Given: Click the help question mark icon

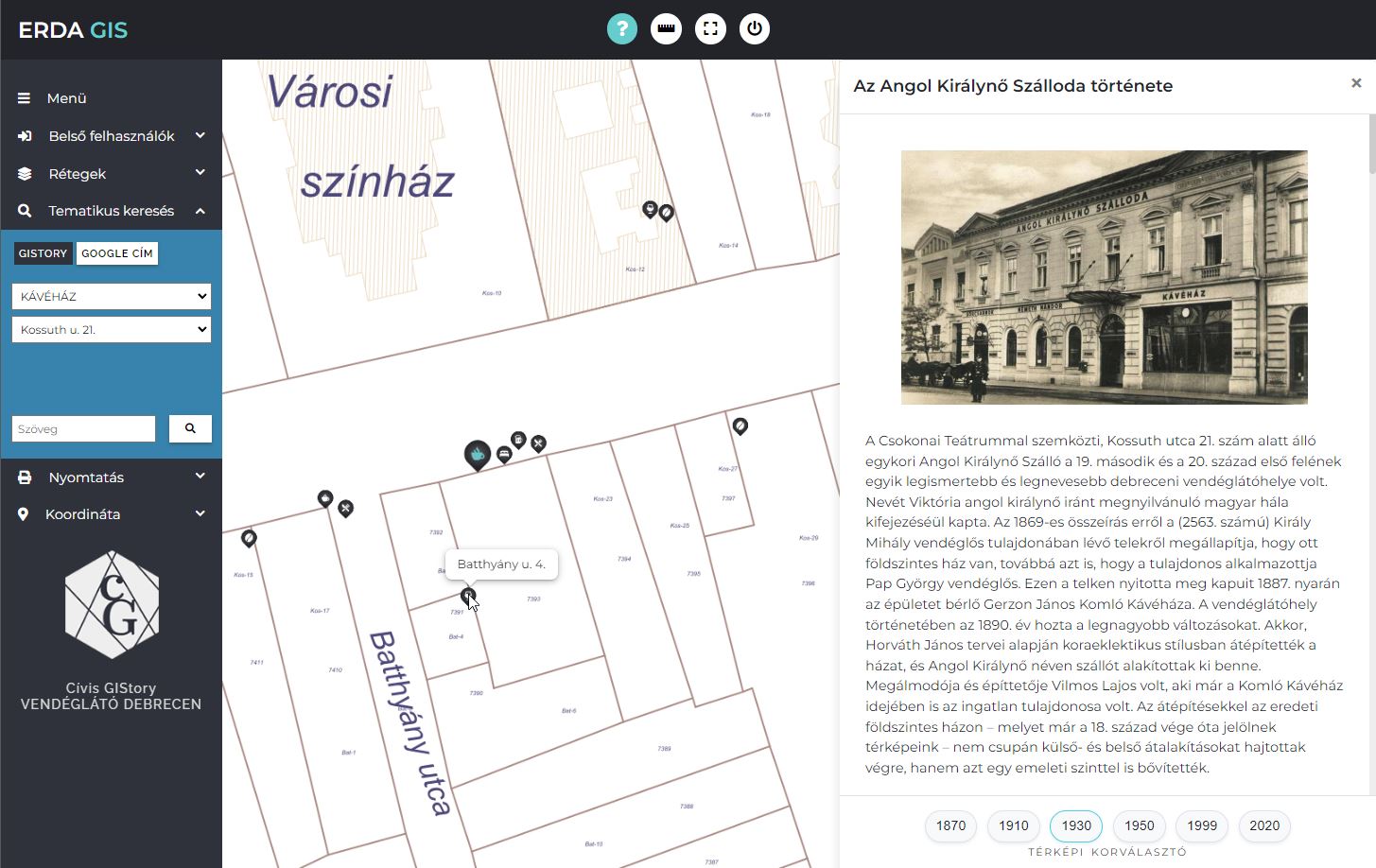Looking at the screenshot, I should 621,28.
